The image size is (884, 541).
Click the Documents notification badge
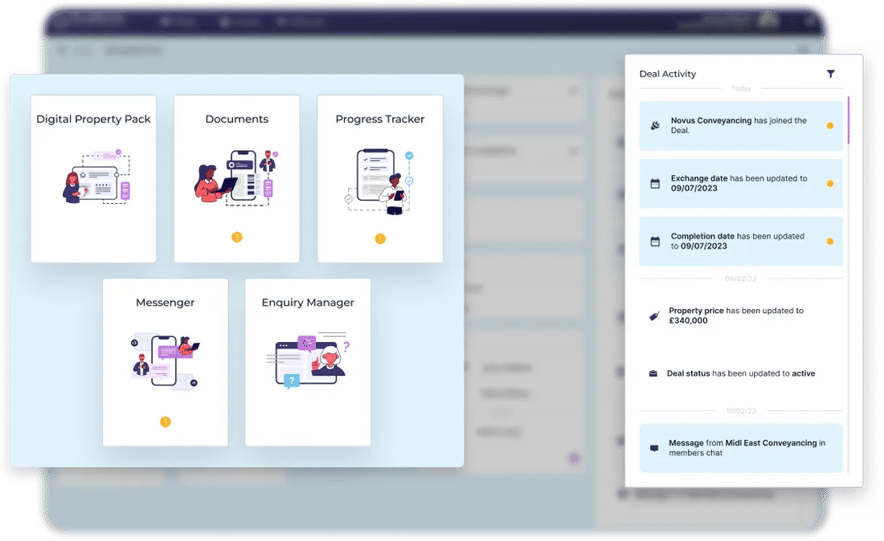click(x=237, y=237)
